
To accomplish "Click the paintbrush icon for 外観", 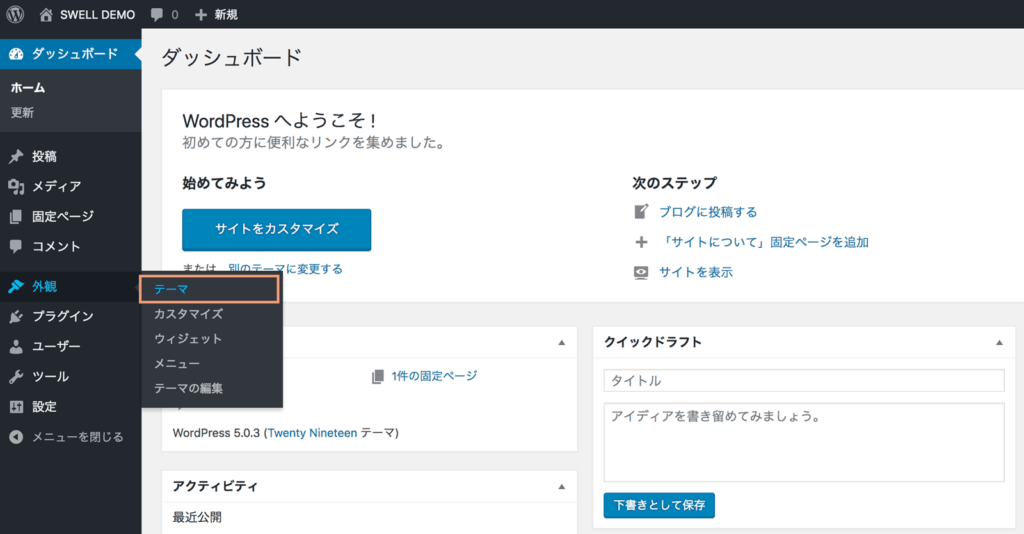I will (16, 287).
